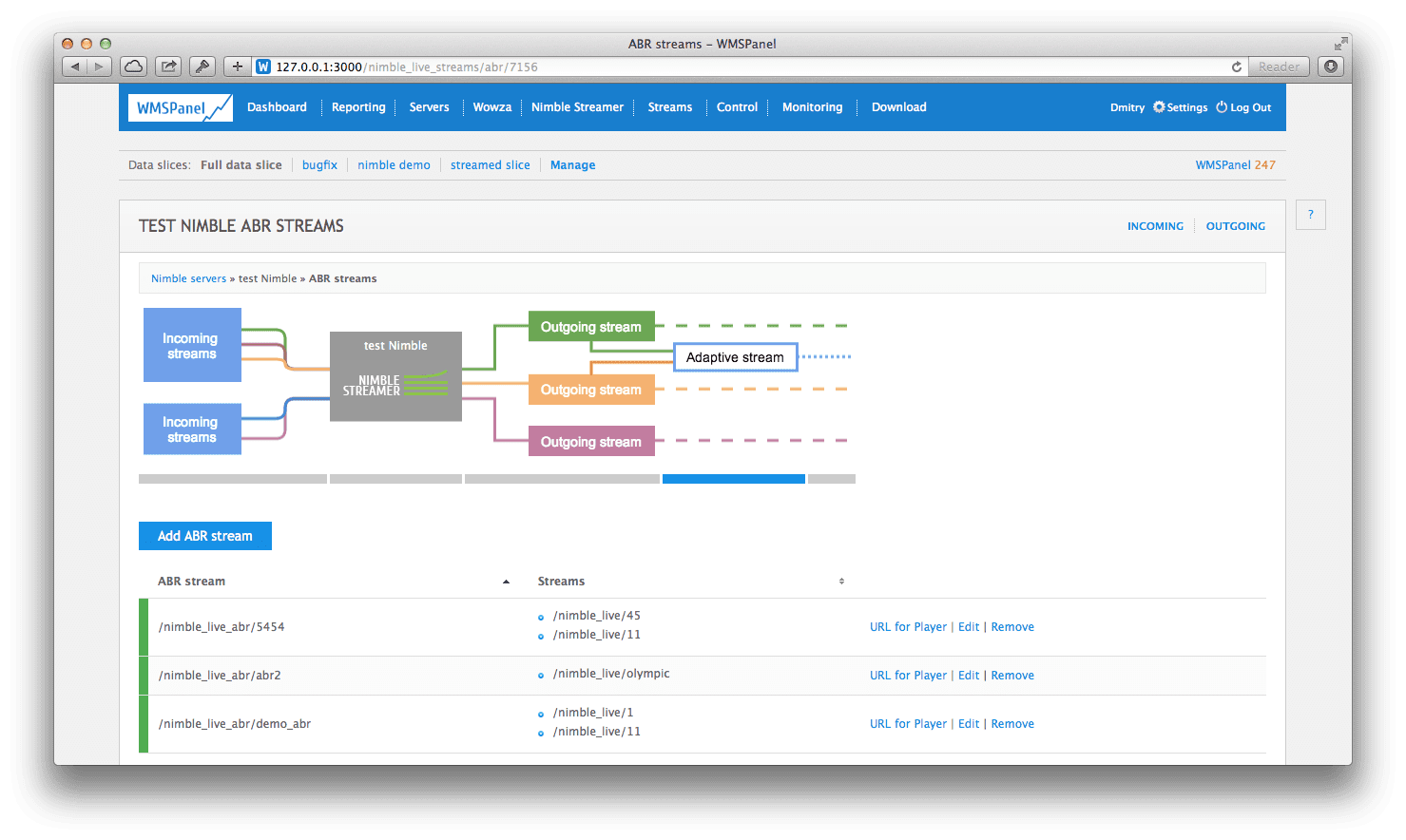Remove the /nimble_live_abr/demo_abr stream

[x=1012, y=724]
